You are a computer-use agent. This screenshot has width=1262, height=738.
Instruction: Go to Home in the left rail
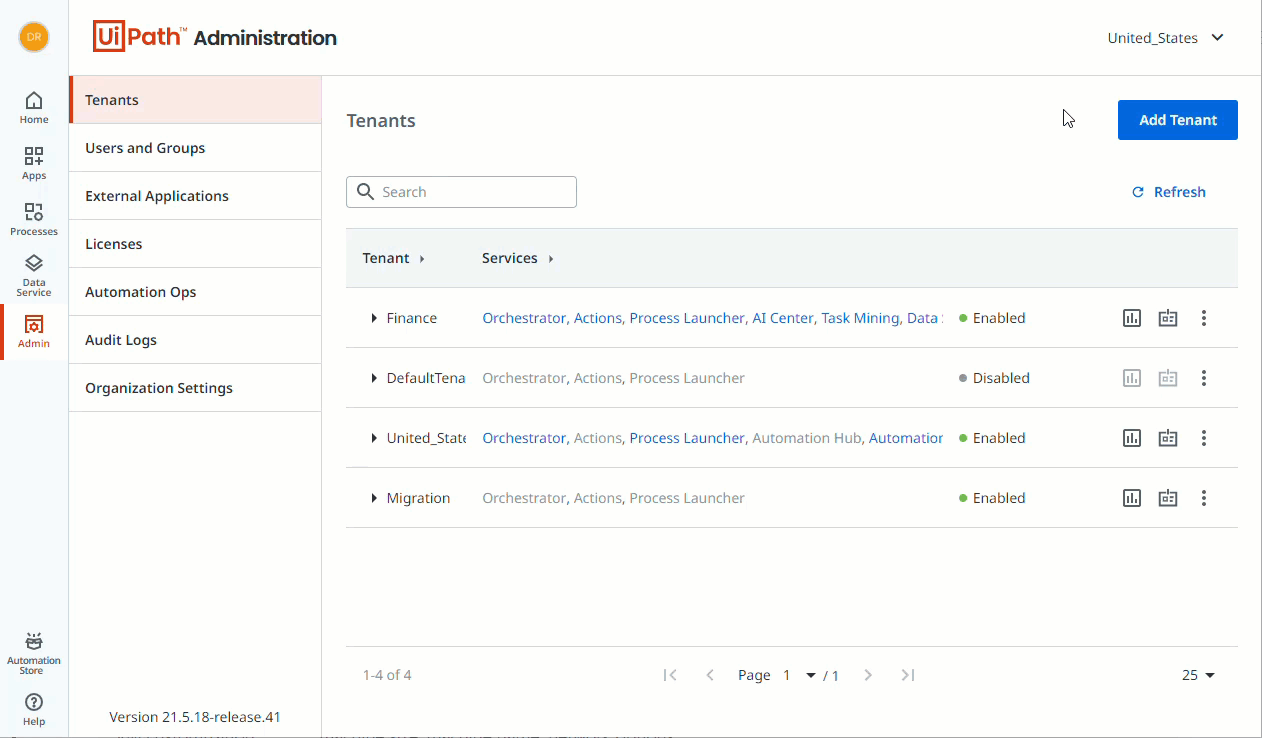(34, 108)
